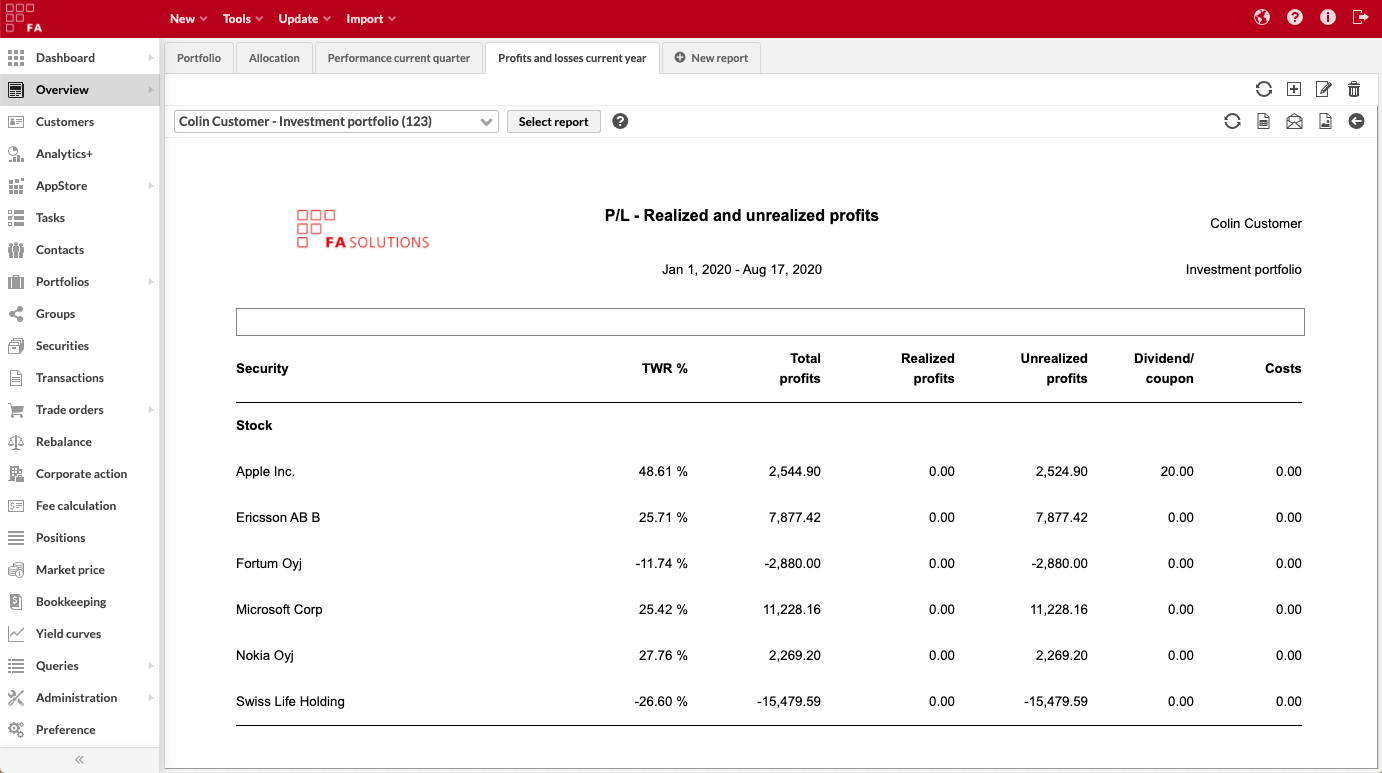Click the trash can delete icon
Image resolution: width=1382 pixels, height=773 pixels.
1354,89
